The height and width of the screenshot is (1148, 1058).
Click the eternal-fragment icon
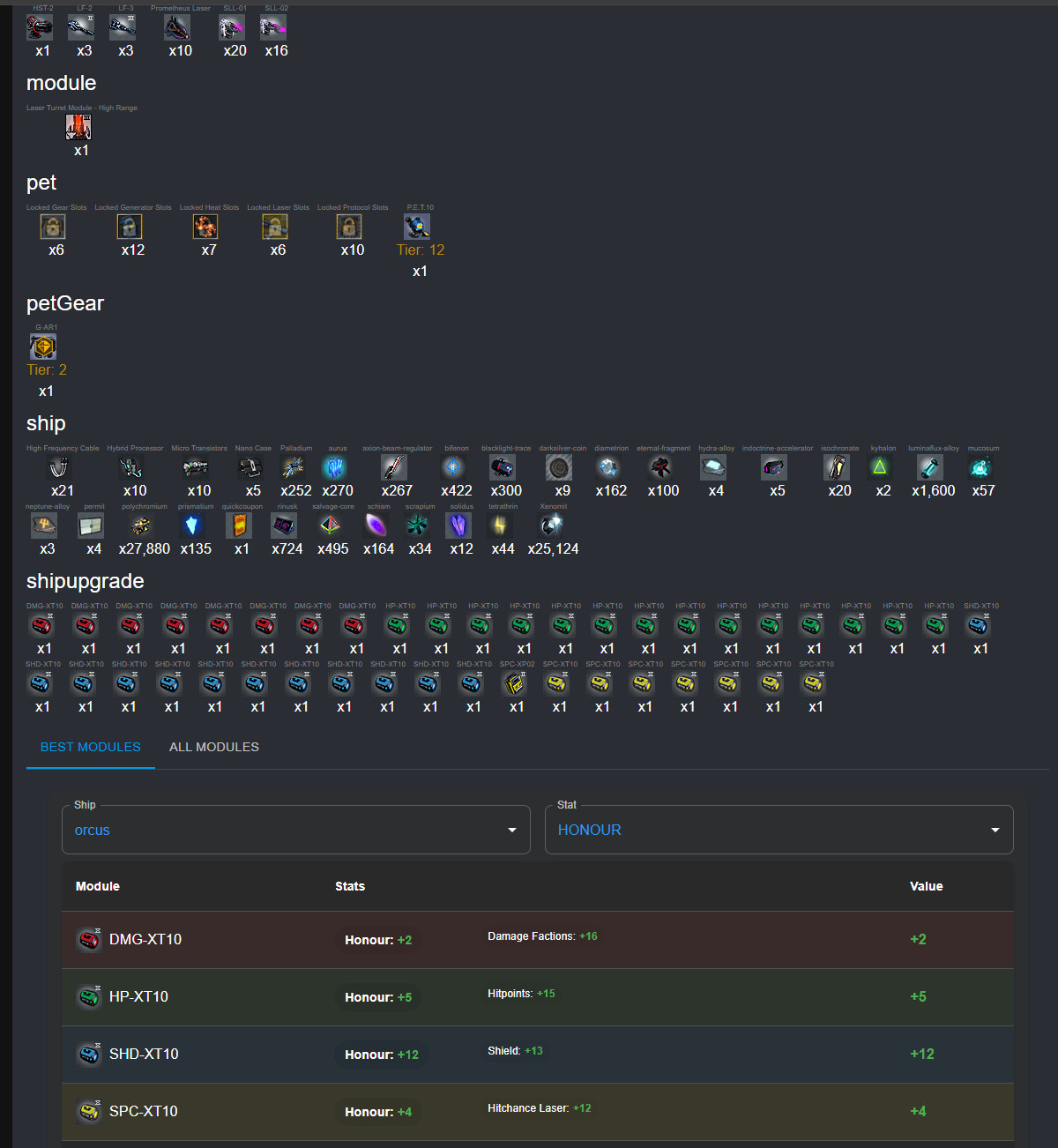[660, 467]
